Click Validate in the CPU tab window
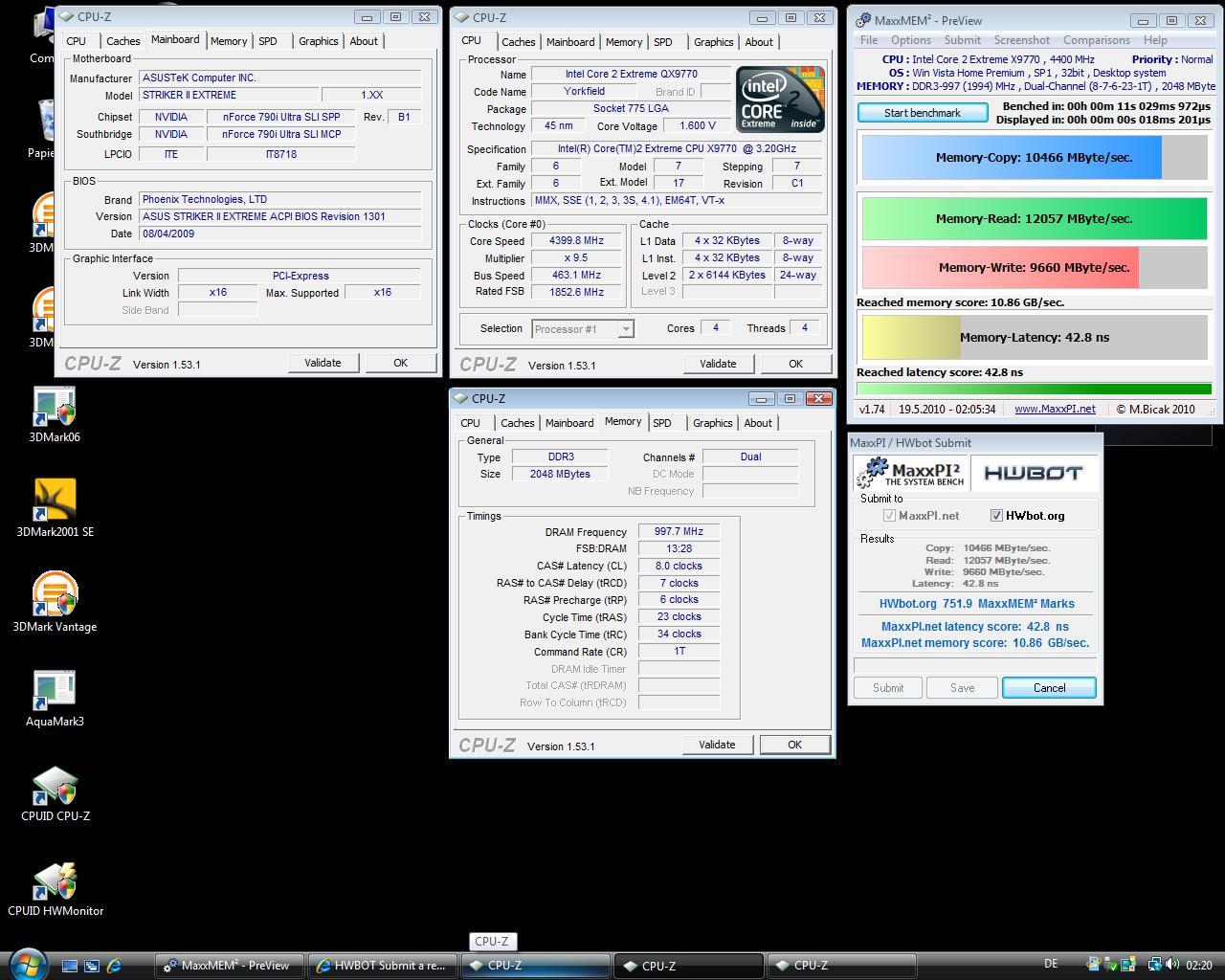The width and height of the screenshot is (1225, 980). pyautogui.click(x=718, y=364)
